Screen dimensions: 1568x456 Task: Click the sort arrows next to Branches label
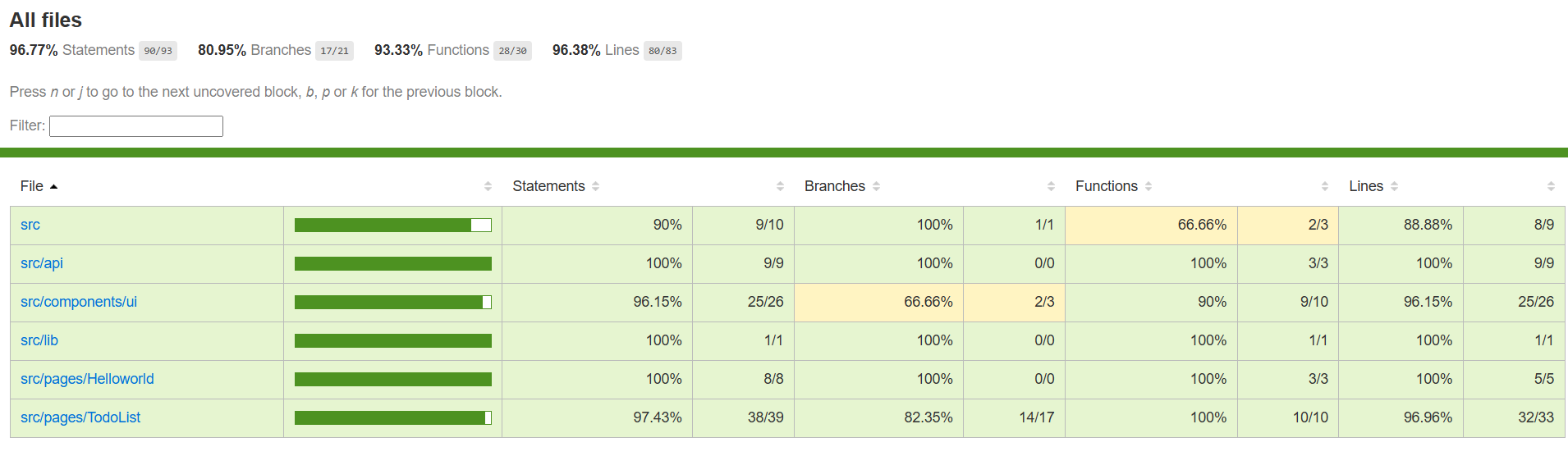876,187
